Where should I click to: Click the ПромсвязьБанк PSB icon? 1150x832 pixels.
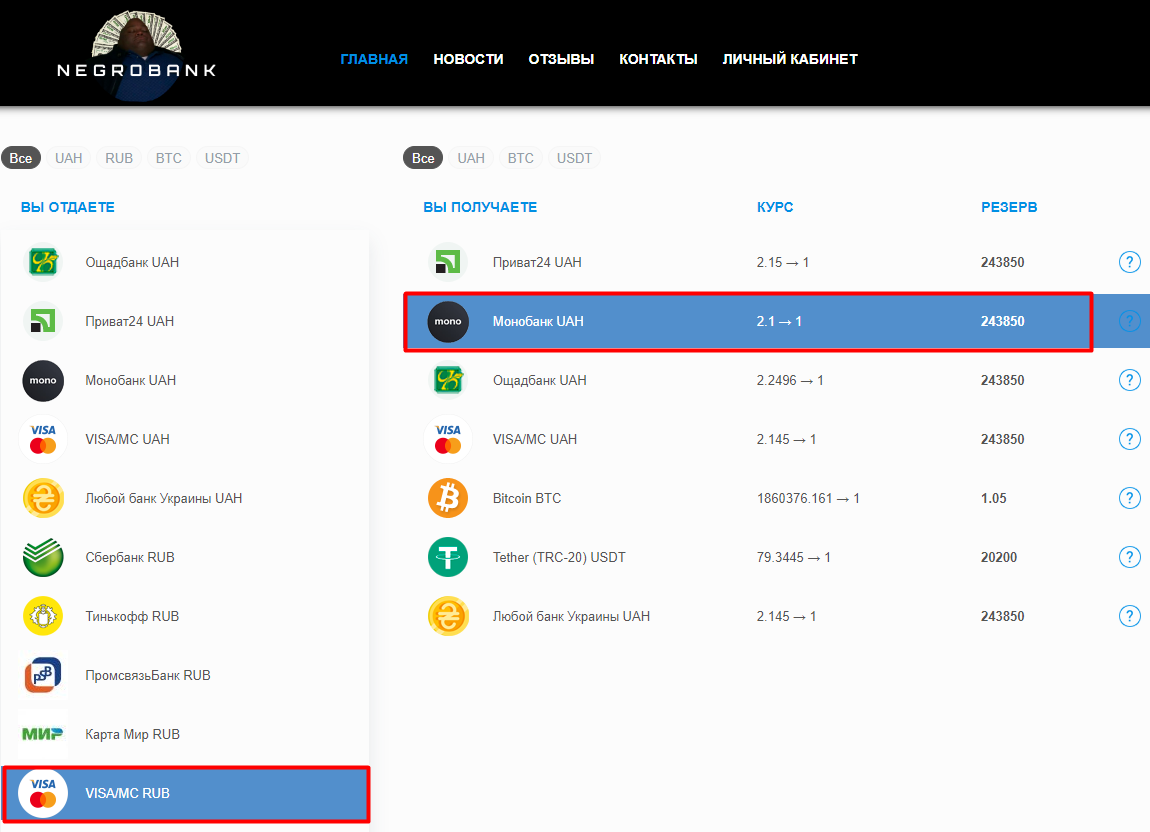pyautogui.click(x=43, y=675)
